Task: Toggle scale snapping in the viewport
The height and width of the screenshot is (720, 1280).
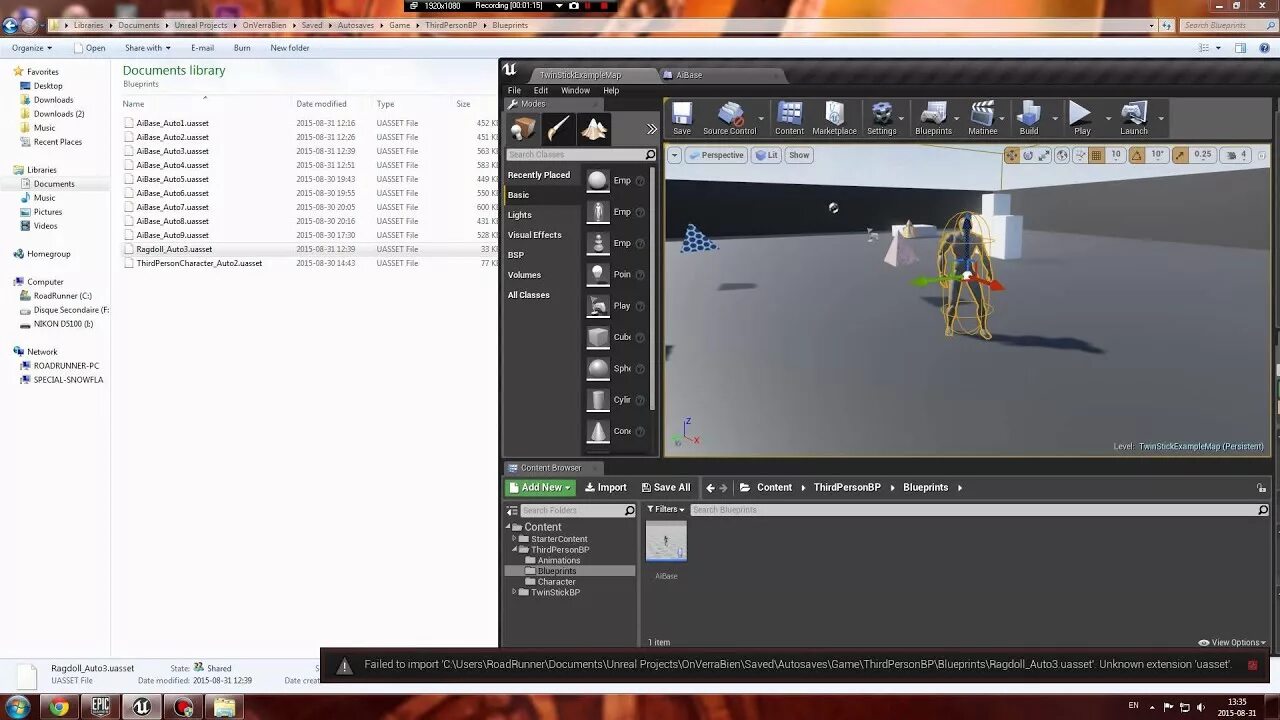Action: coord(1180,155)
